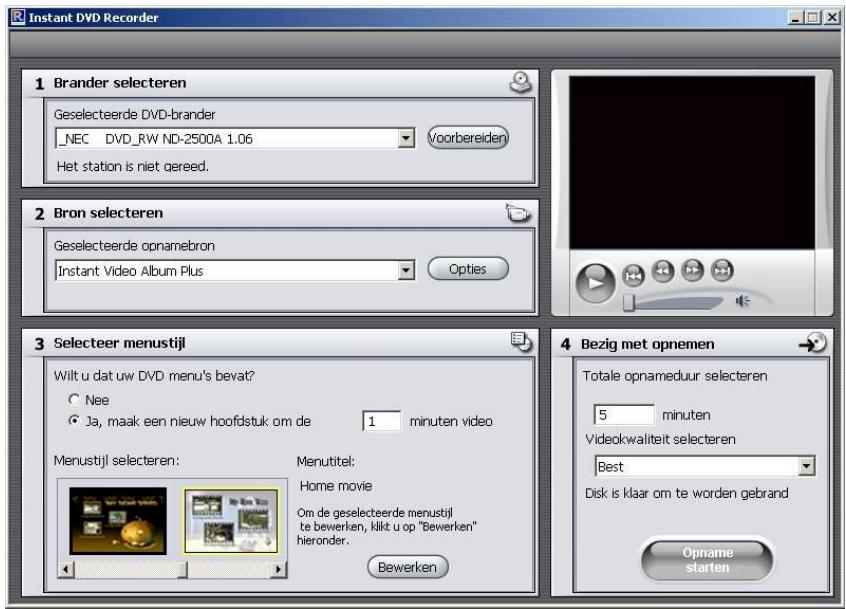The width and height of the screenshot is (846, 609).
Task: Click the _NEC DVD_RW ND-2500A combo box
Action: tap(235, 138)
